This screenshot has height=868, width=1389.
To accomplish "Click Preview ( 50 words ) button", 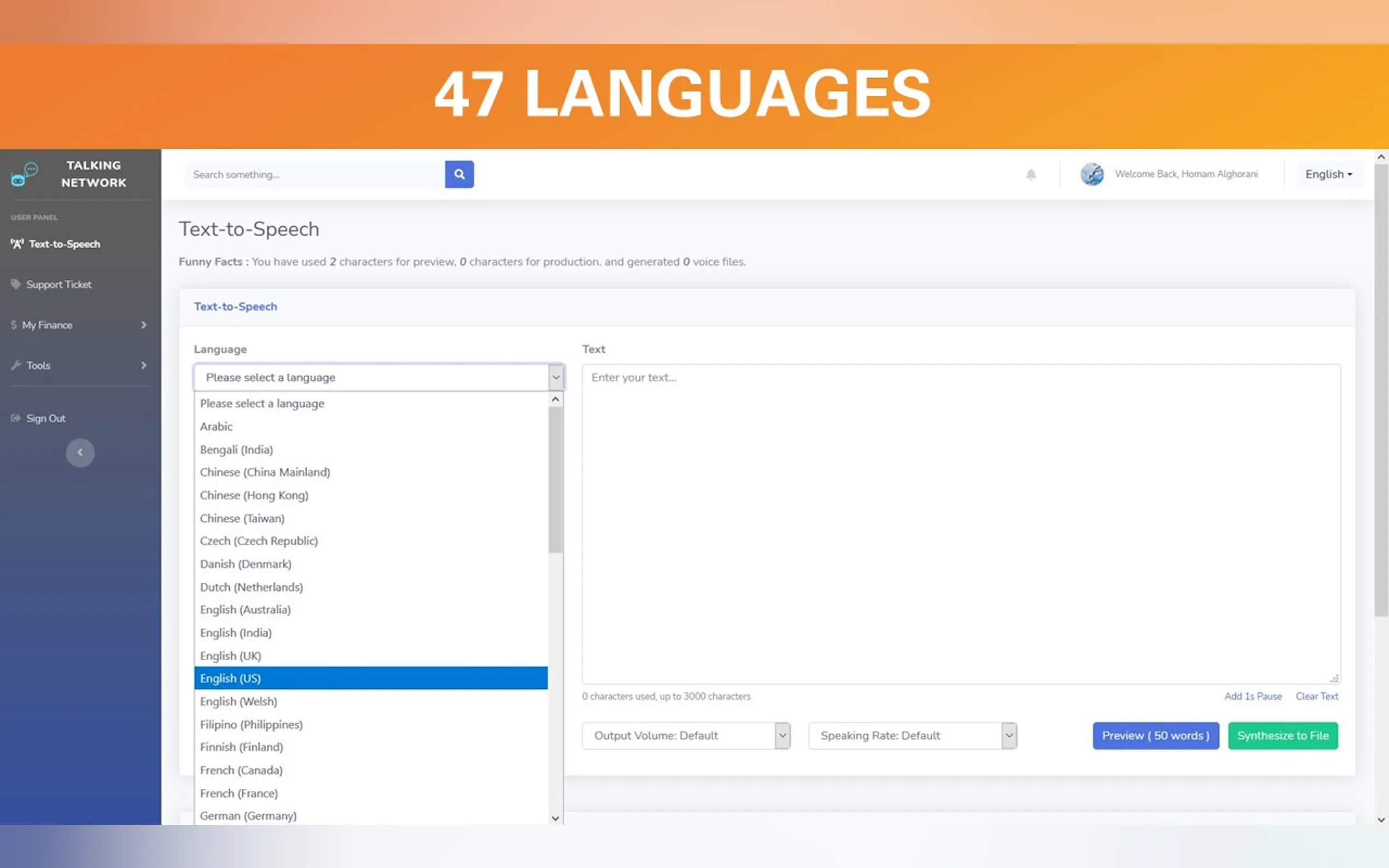I will tap(1155, 735).
